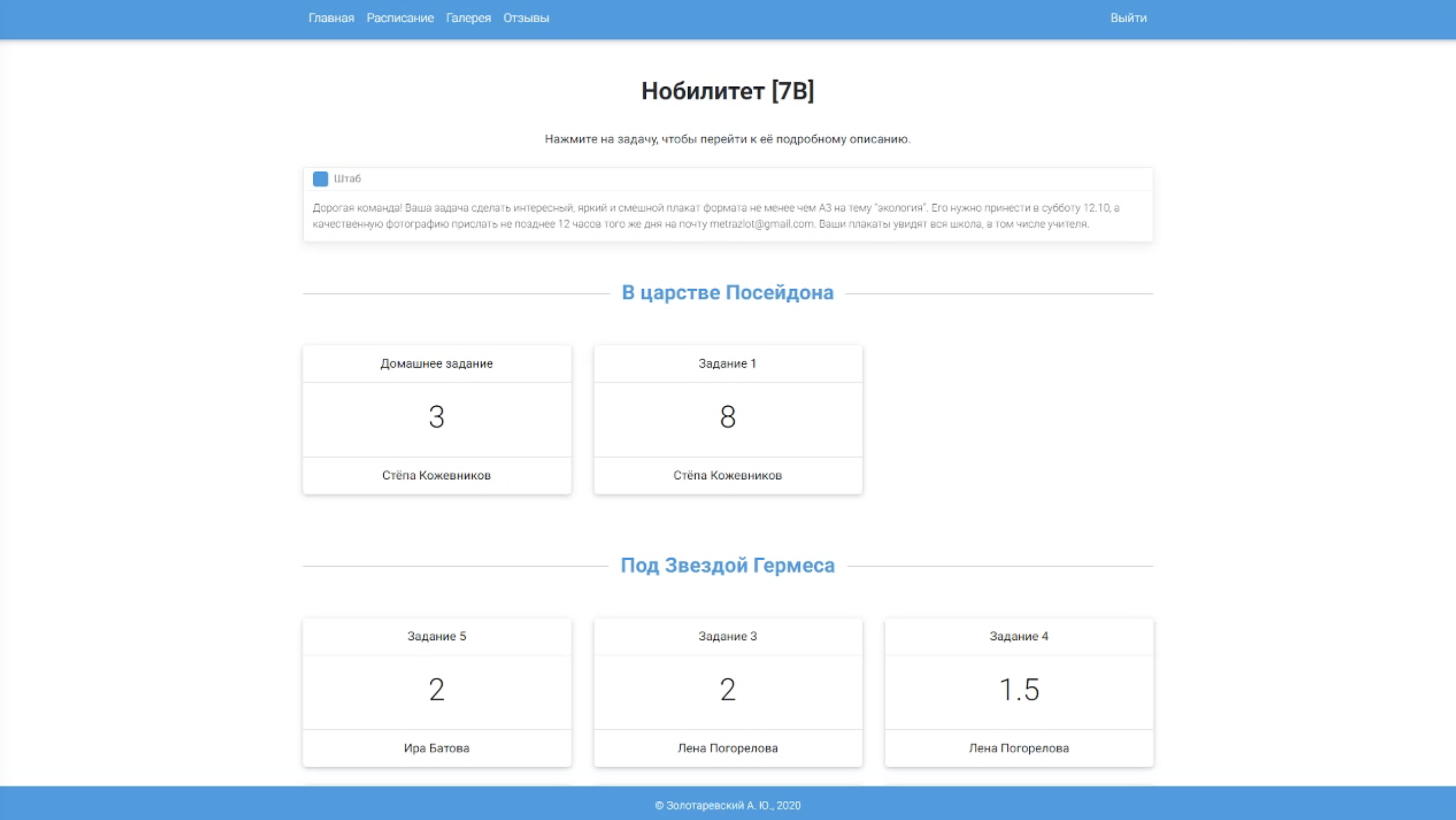This screenshot has width=1456, height=820.
Task: Go to the Расписание page
Action: pyautogui.click(x=400, y=18)
